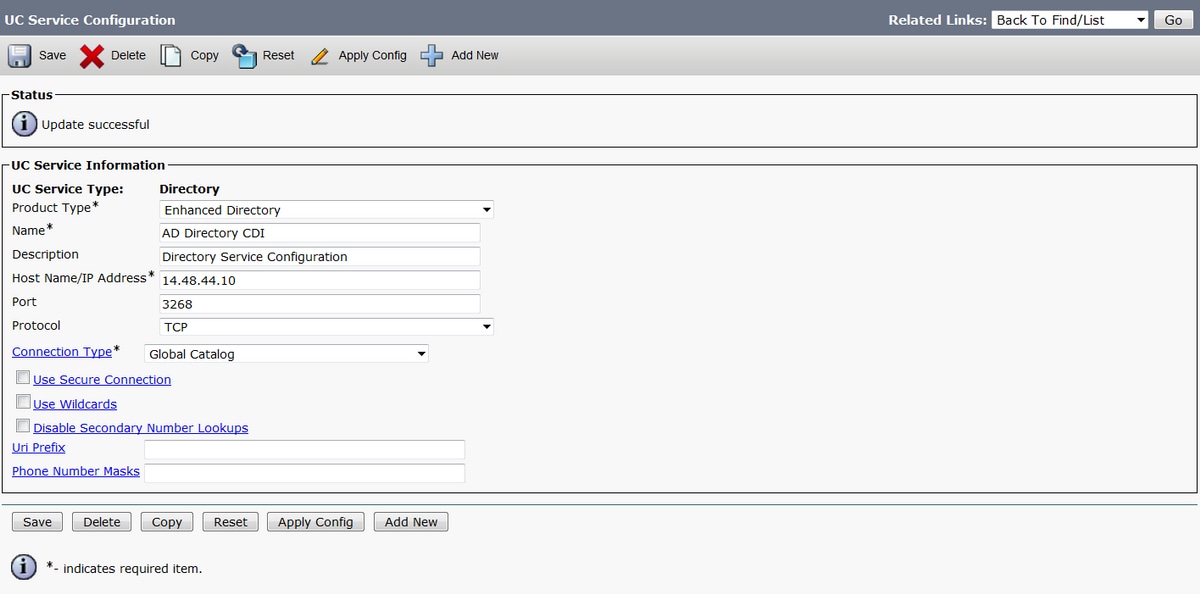1200x594 pixels.
Task: Click the Uri Prefix input field
Action: [304, 449]
